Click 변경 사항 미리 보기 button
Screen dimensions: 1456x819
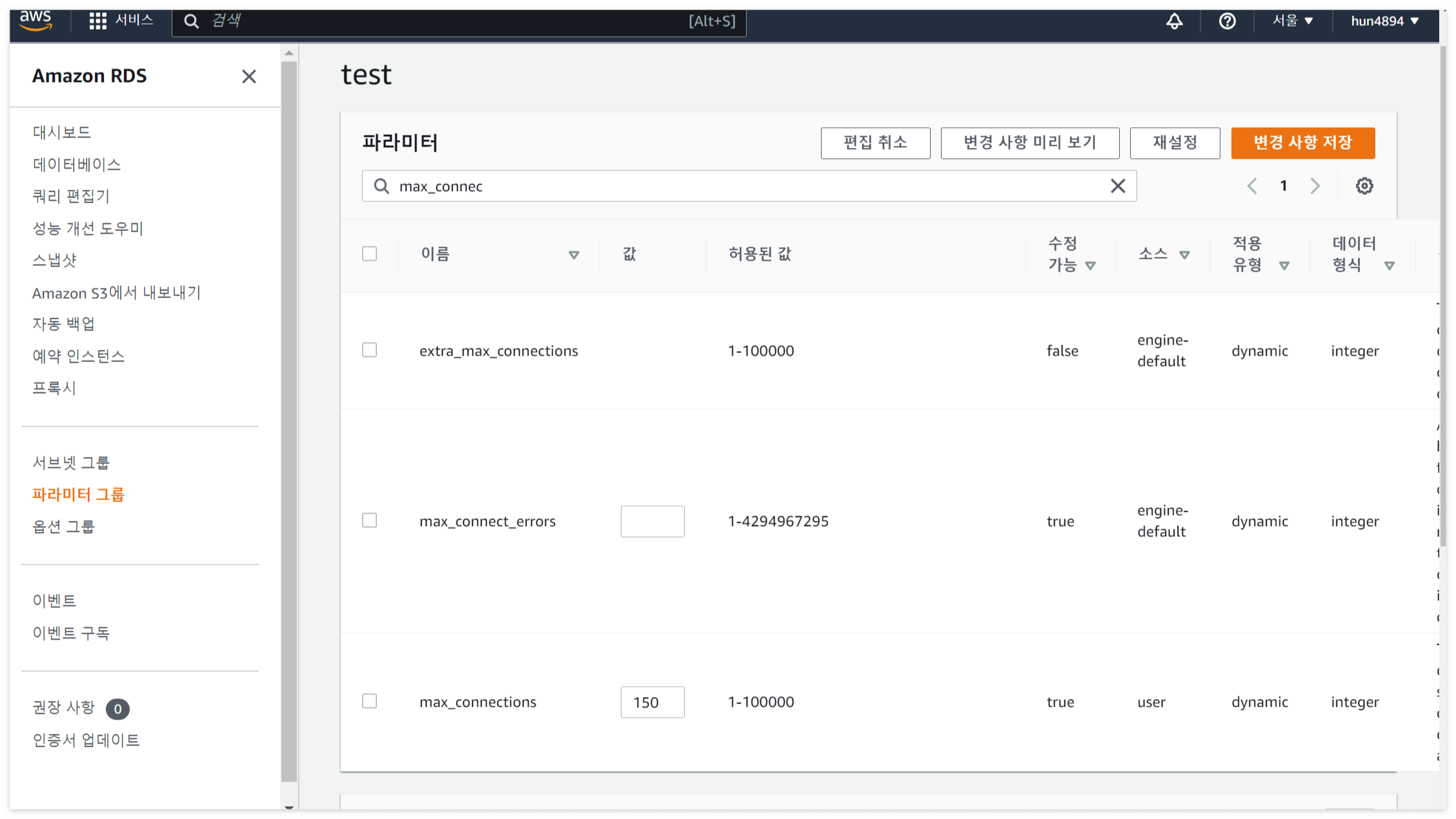[x=1029, y=143]
